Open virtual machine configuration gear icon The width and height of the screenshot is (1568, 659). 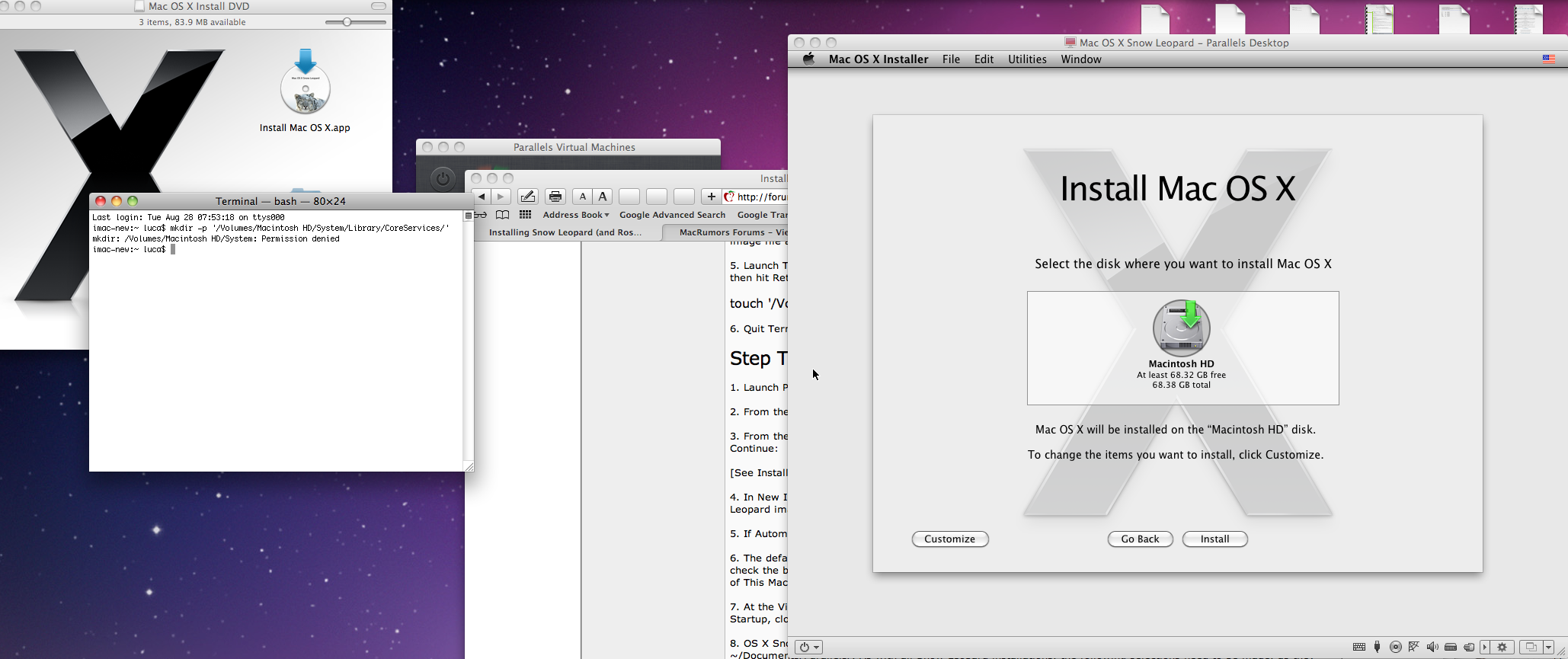1502,647
